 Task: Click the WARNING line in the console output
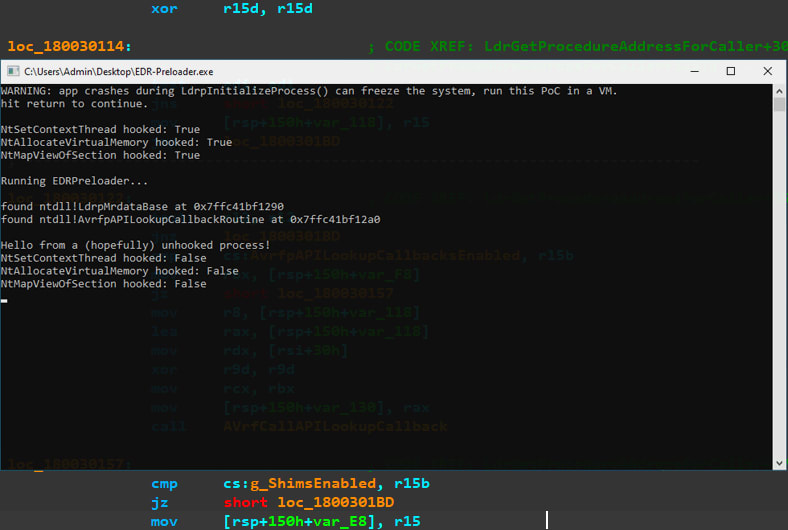click(309, 91)
